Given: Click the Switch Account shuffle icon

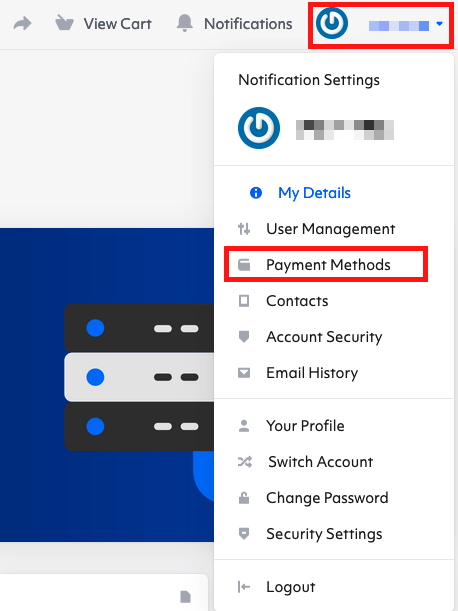Looking at the screenshot, I should pos(245,462).
